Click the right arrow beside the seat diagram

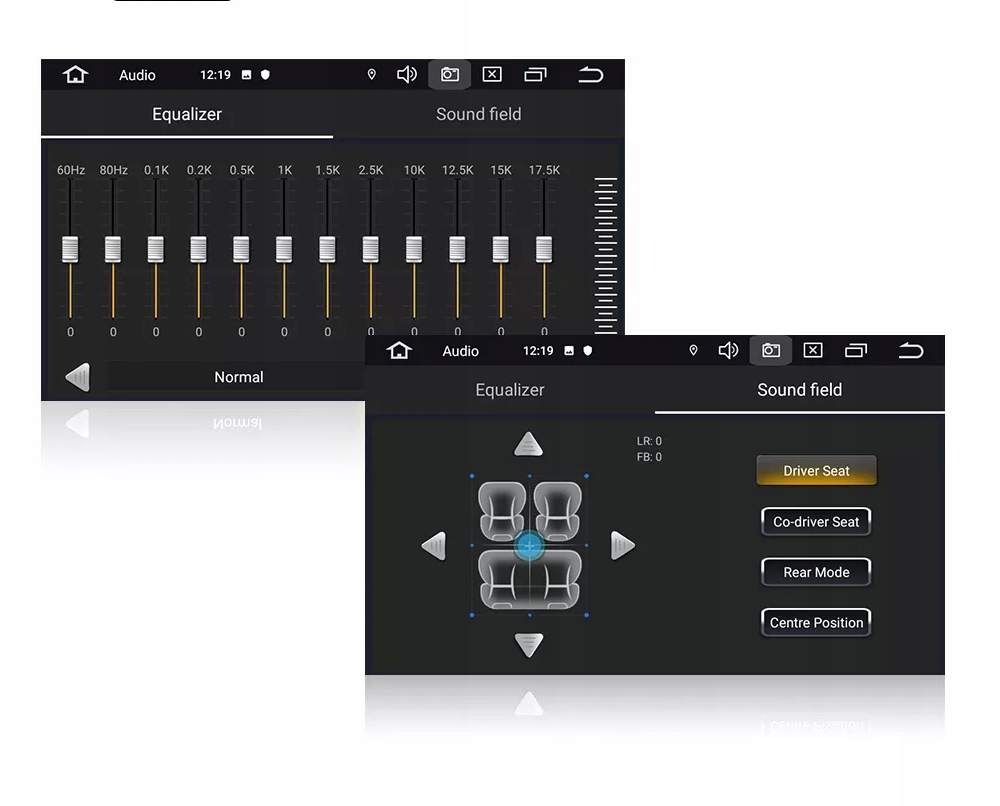point(622,545)
